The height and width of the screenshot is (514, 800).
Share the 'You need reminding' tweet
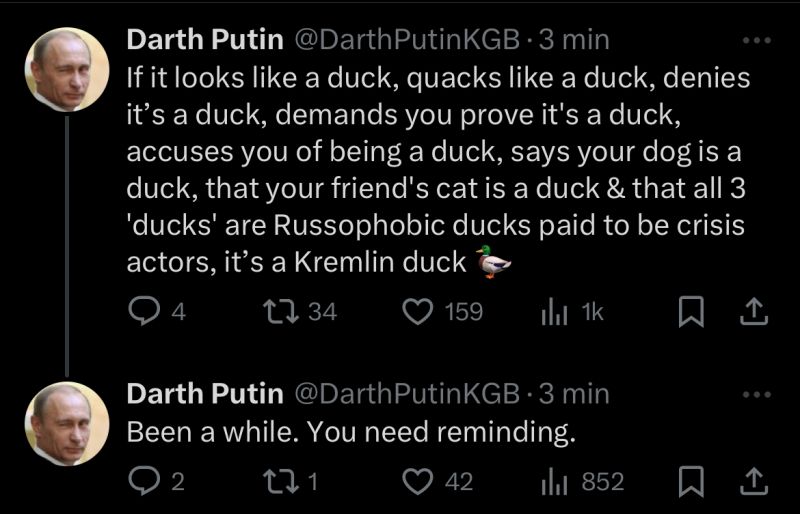[754, 482]
